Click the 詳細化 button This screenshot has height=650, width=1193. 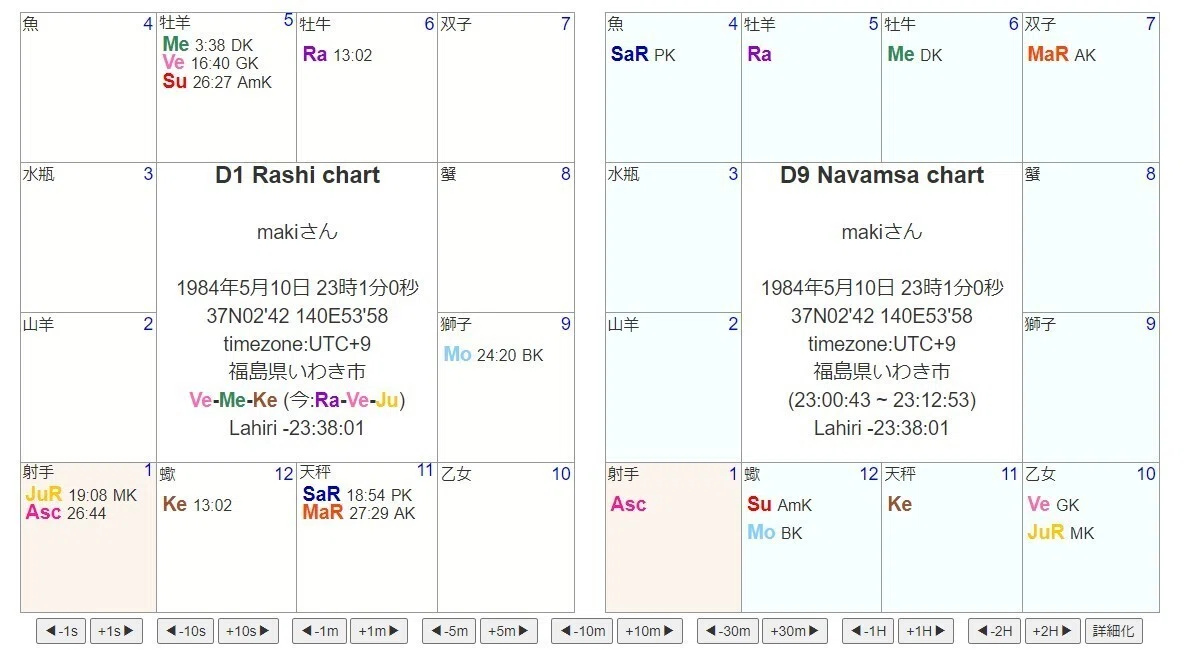point(1113,631)
